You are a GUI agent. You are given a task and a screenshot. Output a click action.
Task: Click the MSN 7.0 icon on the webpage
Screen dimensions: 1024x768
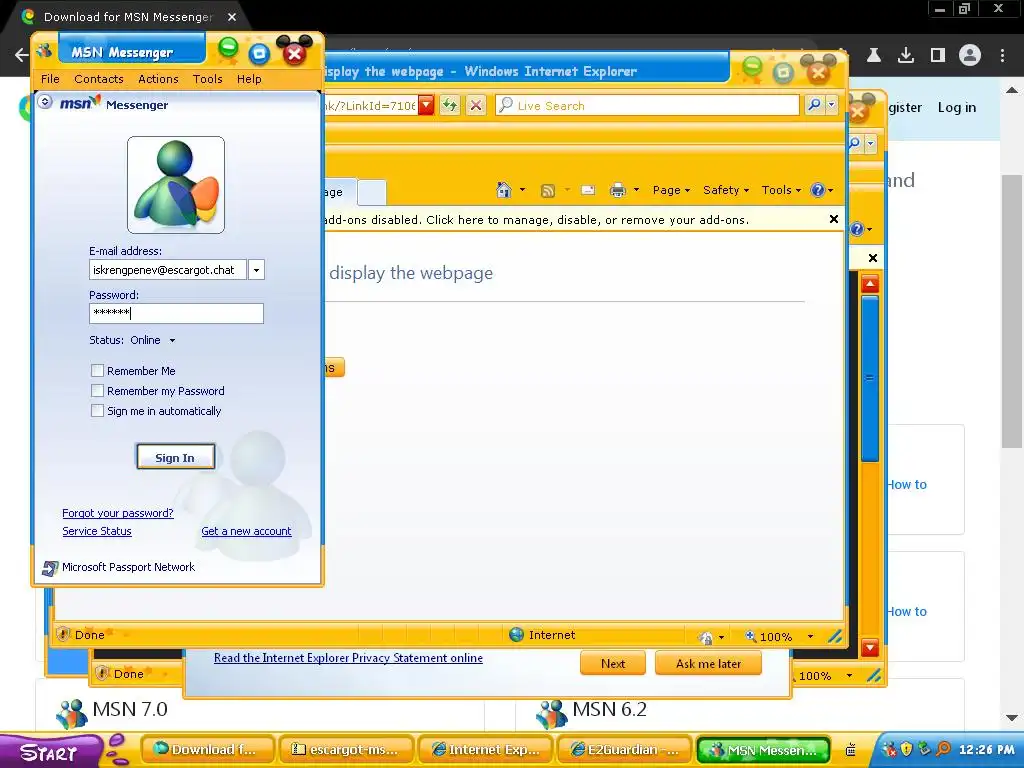[x=71, y=713]
